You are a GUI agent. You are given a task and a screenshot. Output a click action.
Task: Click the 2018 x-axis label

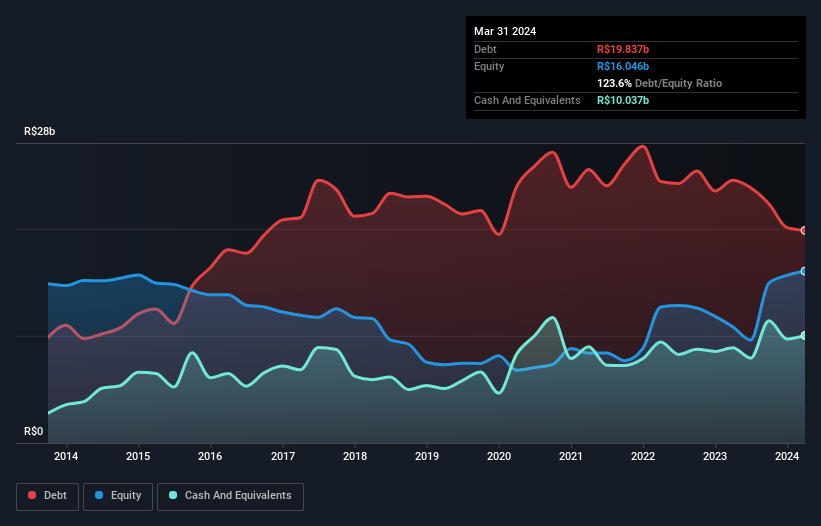[x=355, y=456]
